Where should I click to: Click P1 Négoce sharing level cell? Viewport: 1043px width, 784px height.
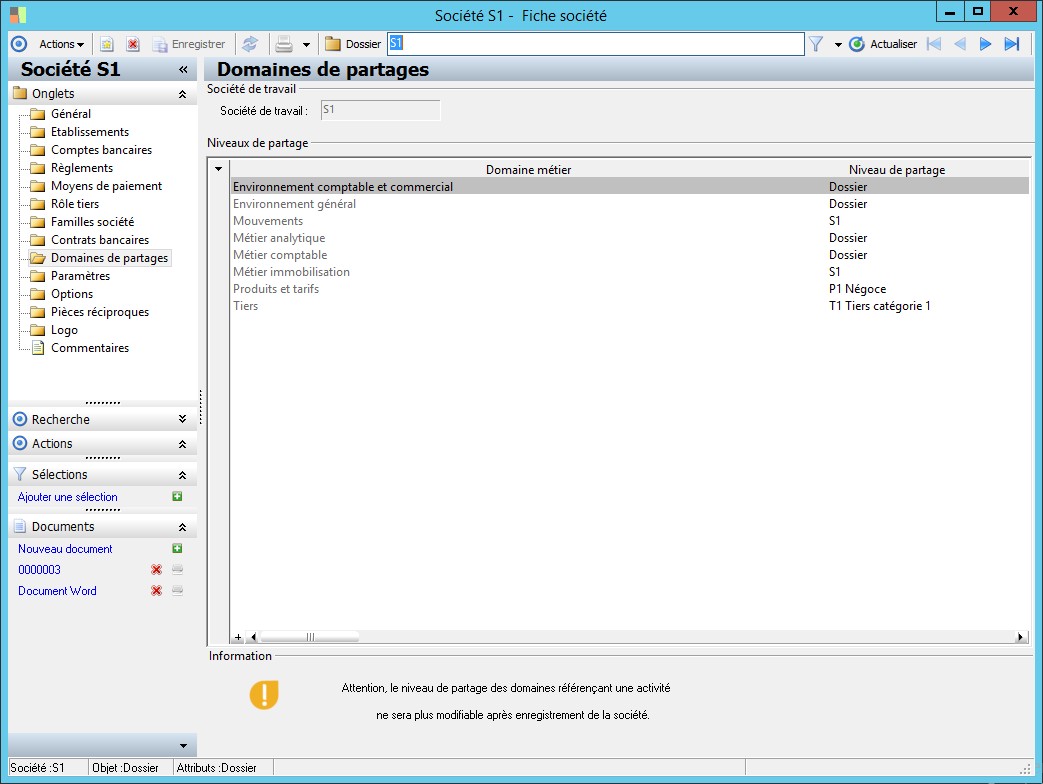[857, 289]
